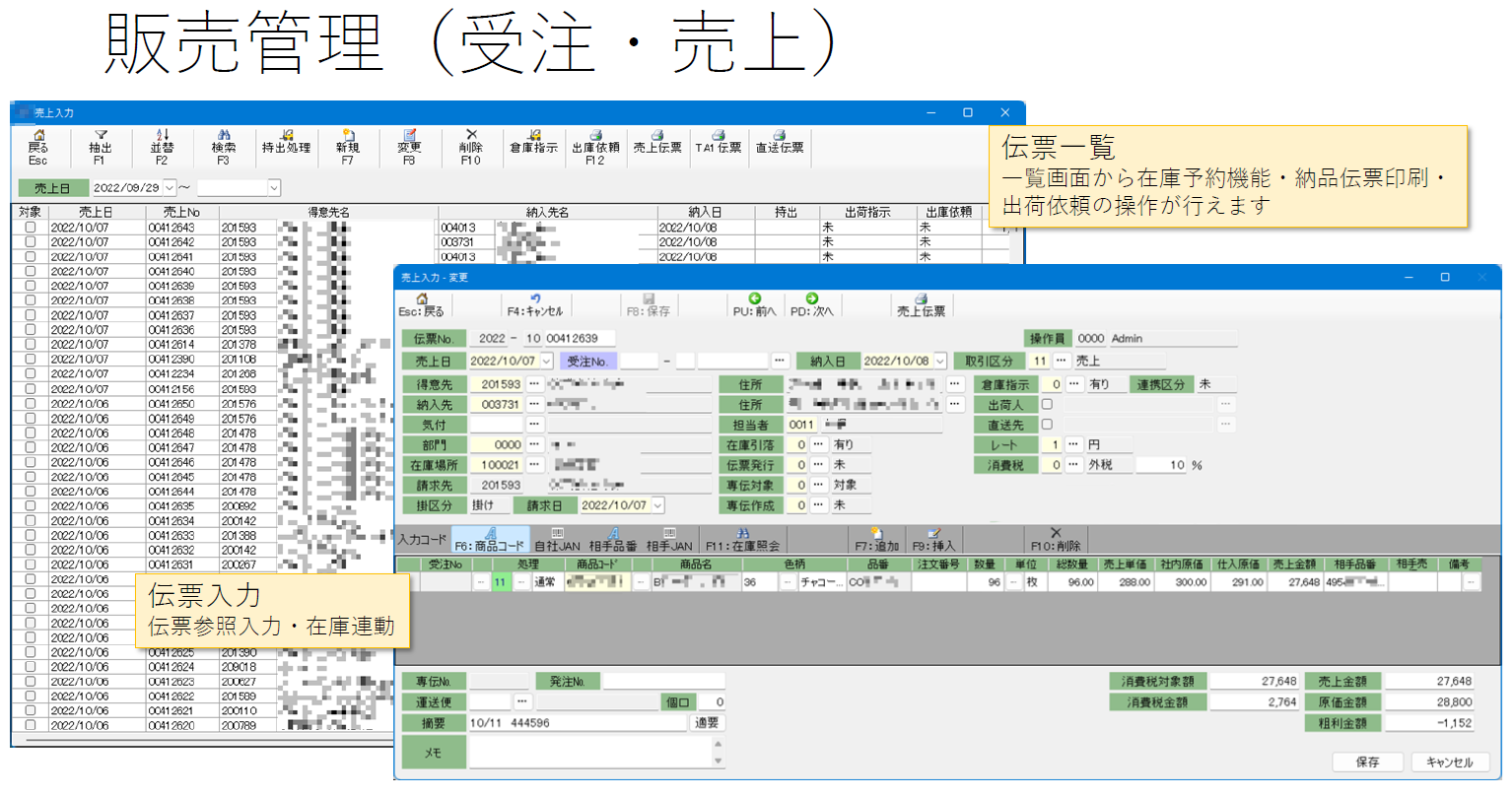Enable the 出荷人 checkbox

coord(1047,405)
